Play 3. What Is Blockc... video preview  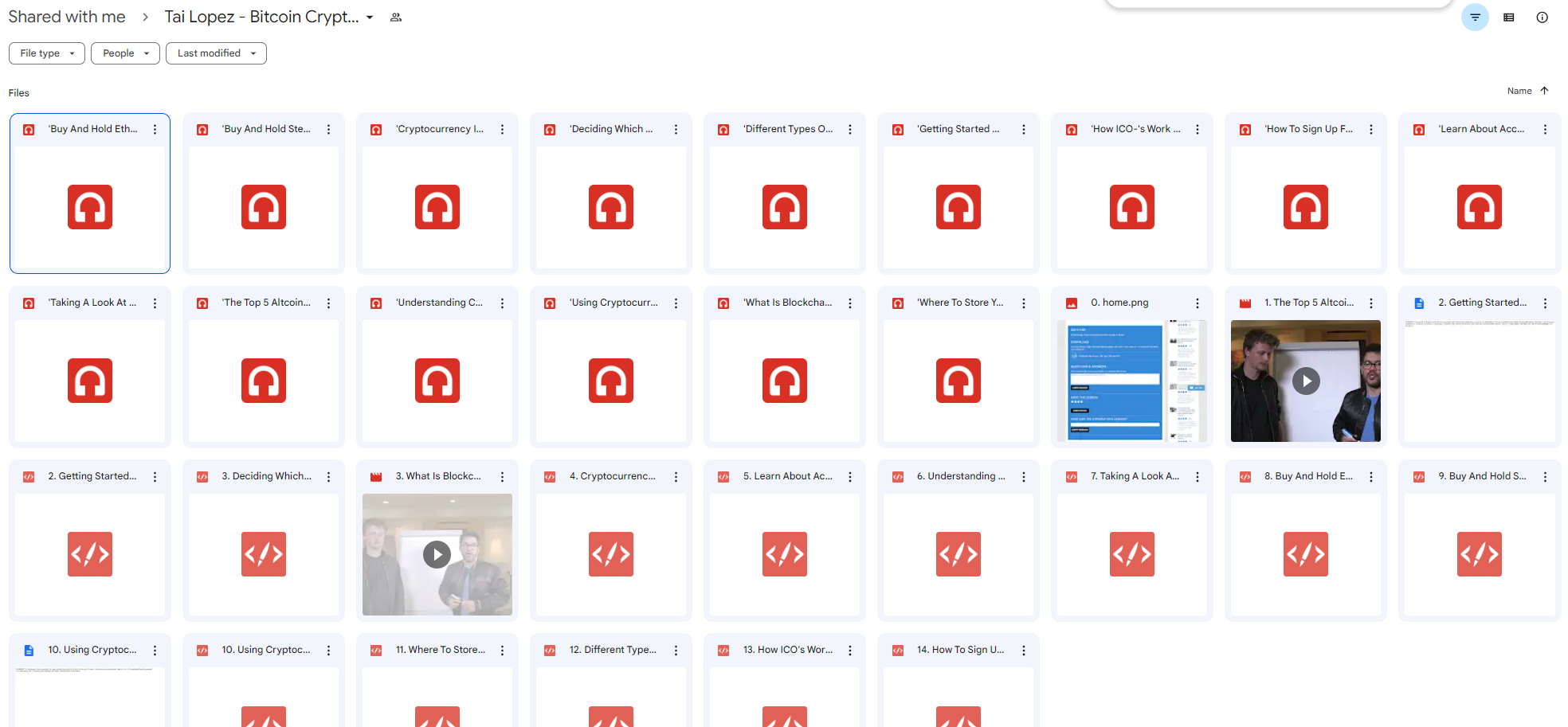tap(437, 554)
